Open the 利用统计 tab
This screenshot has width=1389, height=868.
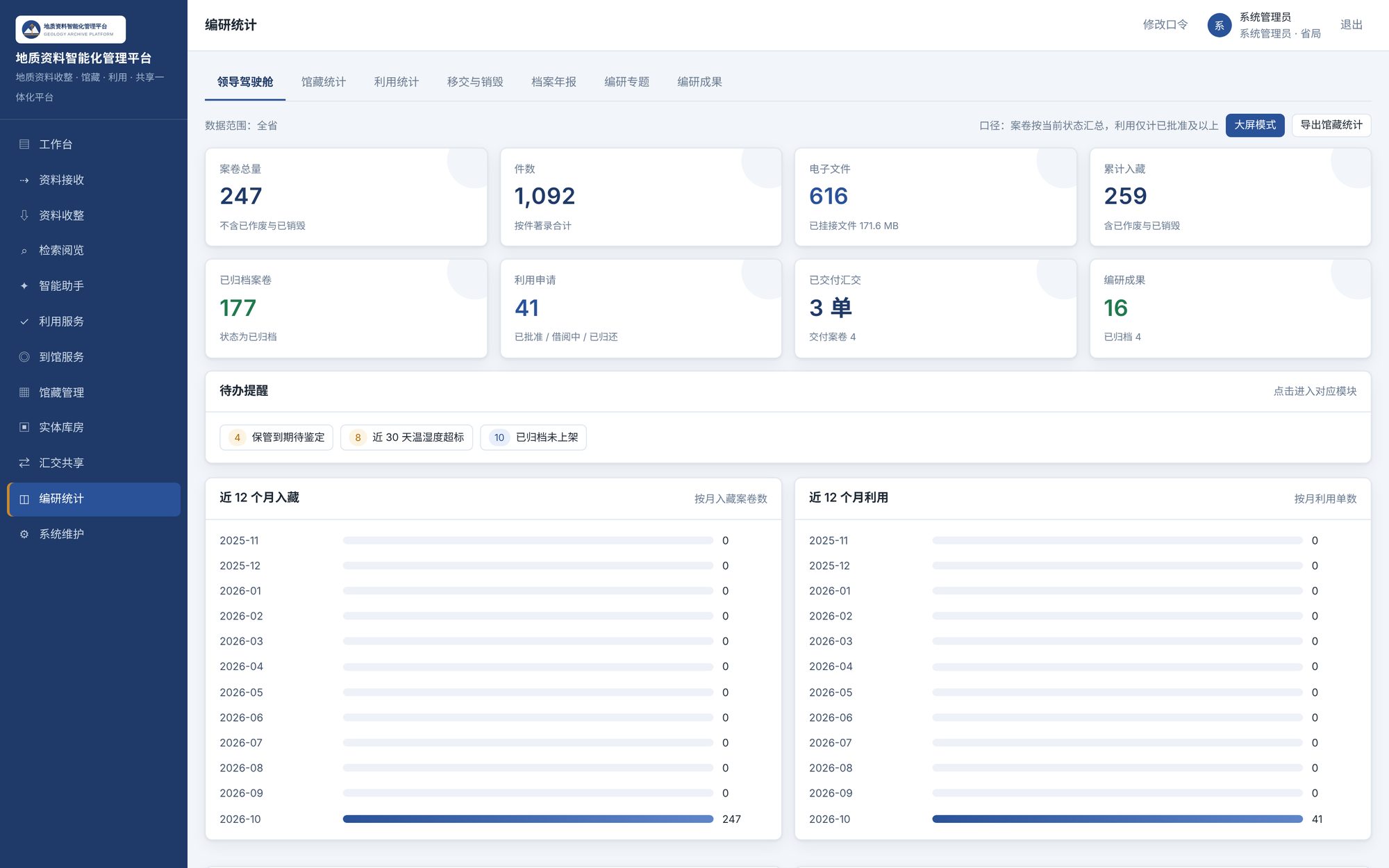397,82
